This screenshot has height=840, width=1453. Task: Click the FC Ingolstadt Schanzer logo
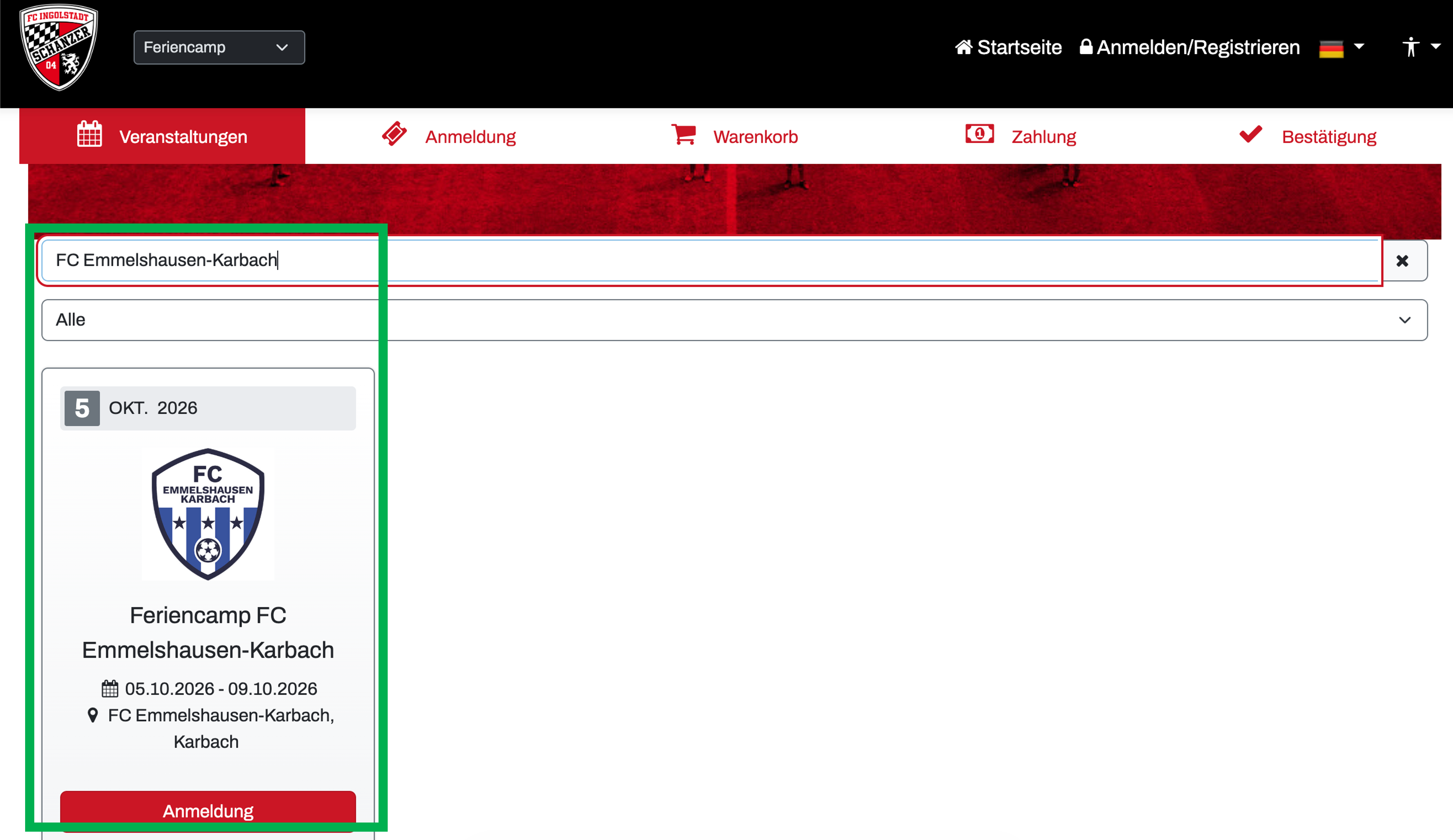coord(58,48)
